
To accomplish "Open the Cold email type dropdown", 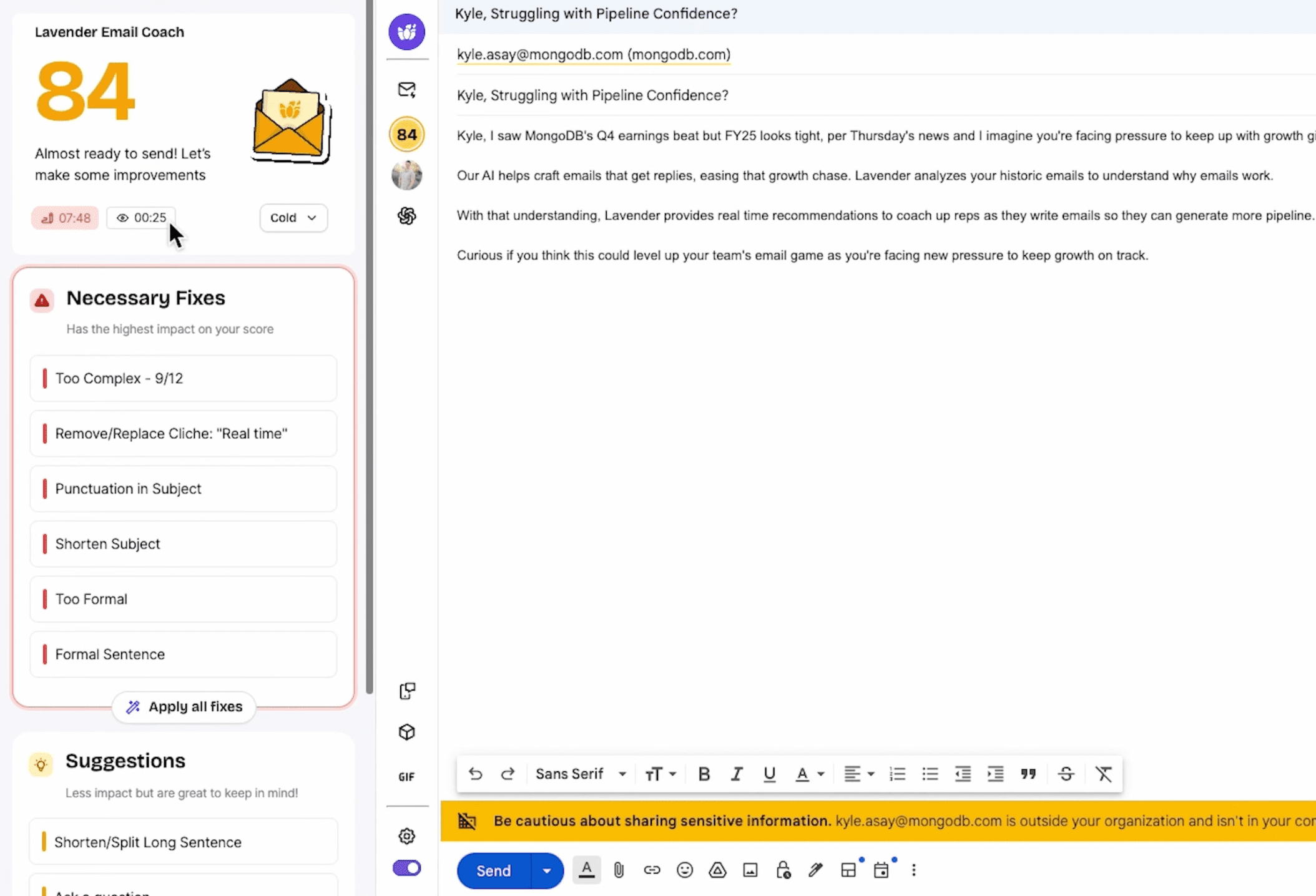I will click(x=293, y=218).
